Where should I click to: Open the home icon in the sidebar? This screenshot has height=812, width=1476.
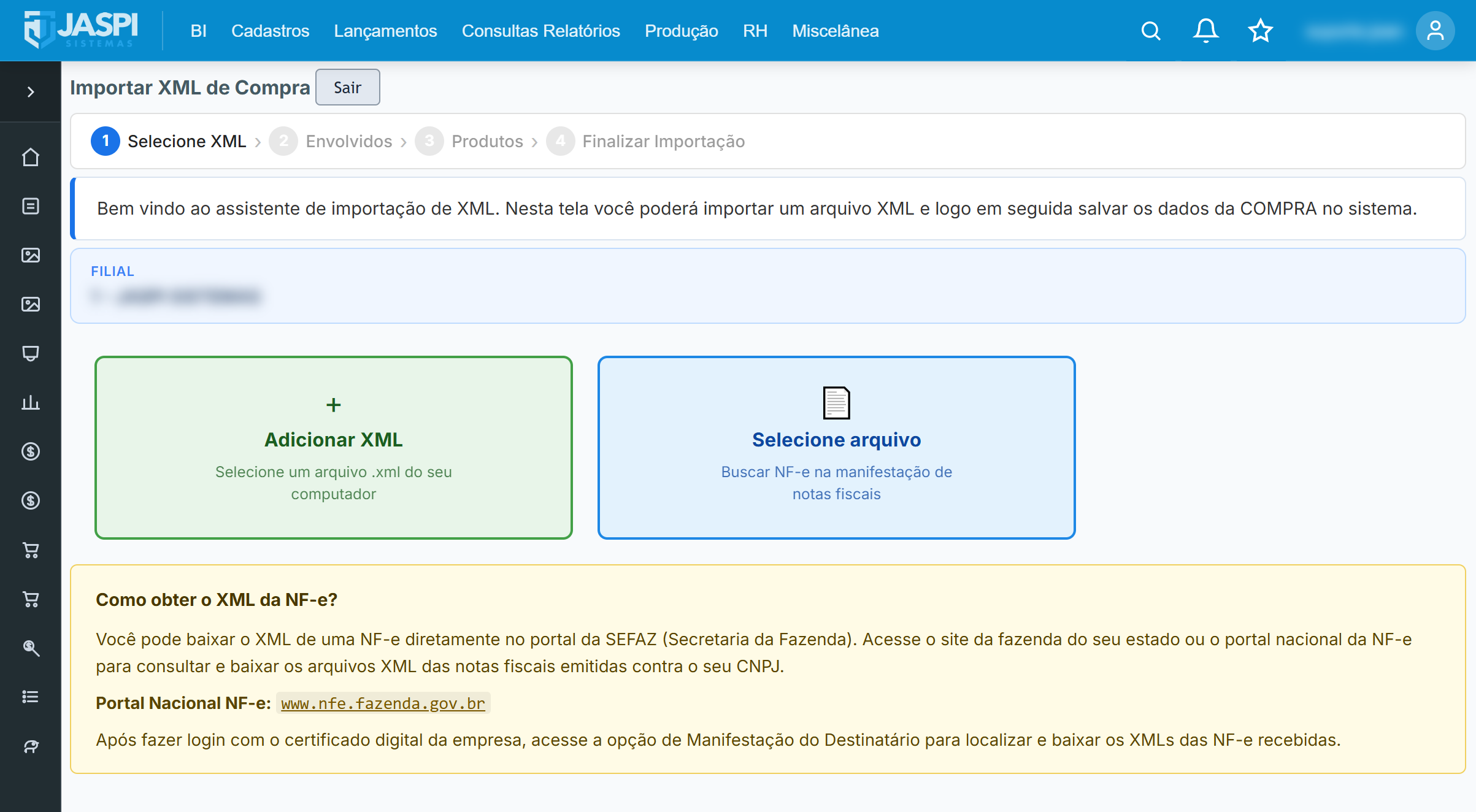[x=31, y=157]
